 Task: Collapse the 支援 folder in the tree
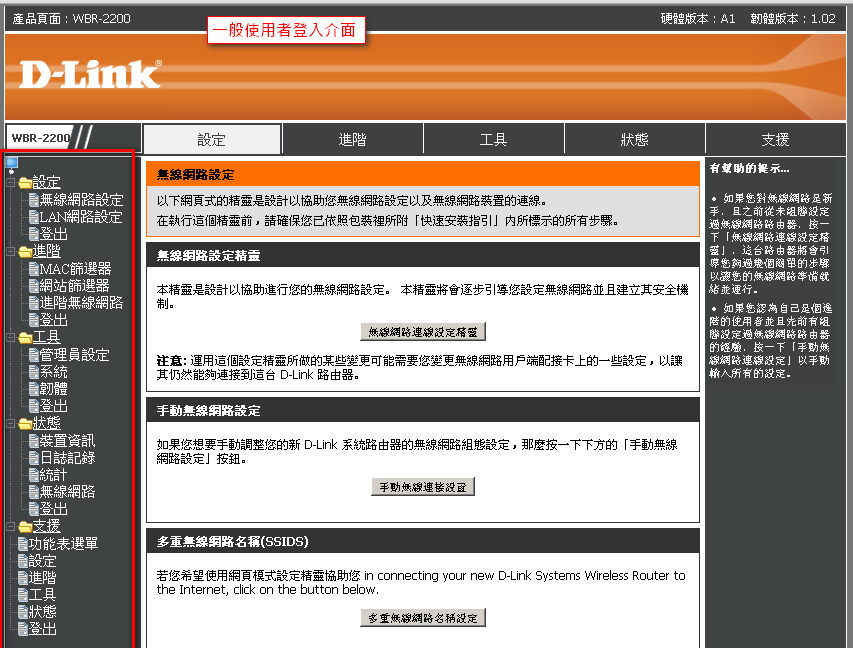[10, 527]
